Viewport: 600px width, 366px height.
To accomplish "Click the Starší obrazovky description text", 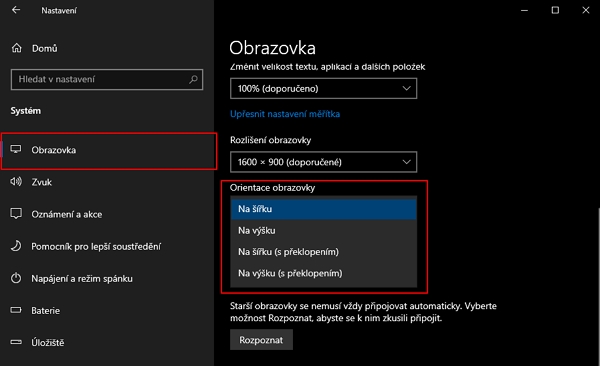I will coord(363,312).
